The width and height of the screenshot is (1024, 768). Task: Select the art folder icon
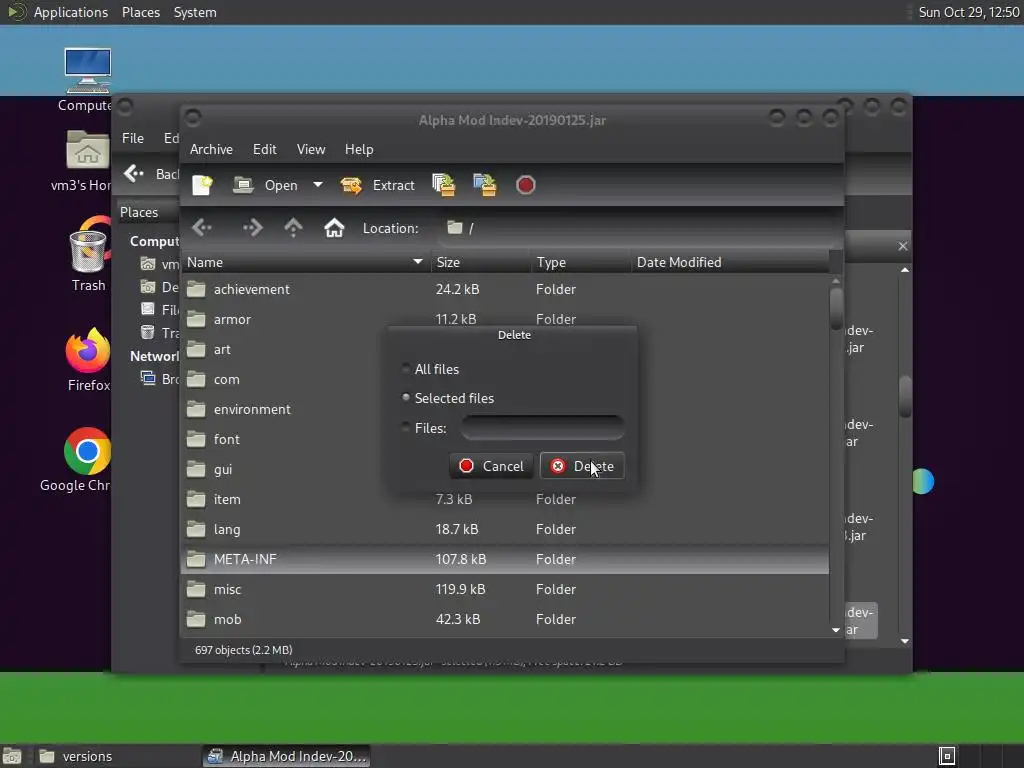click(x=196, y=349)
